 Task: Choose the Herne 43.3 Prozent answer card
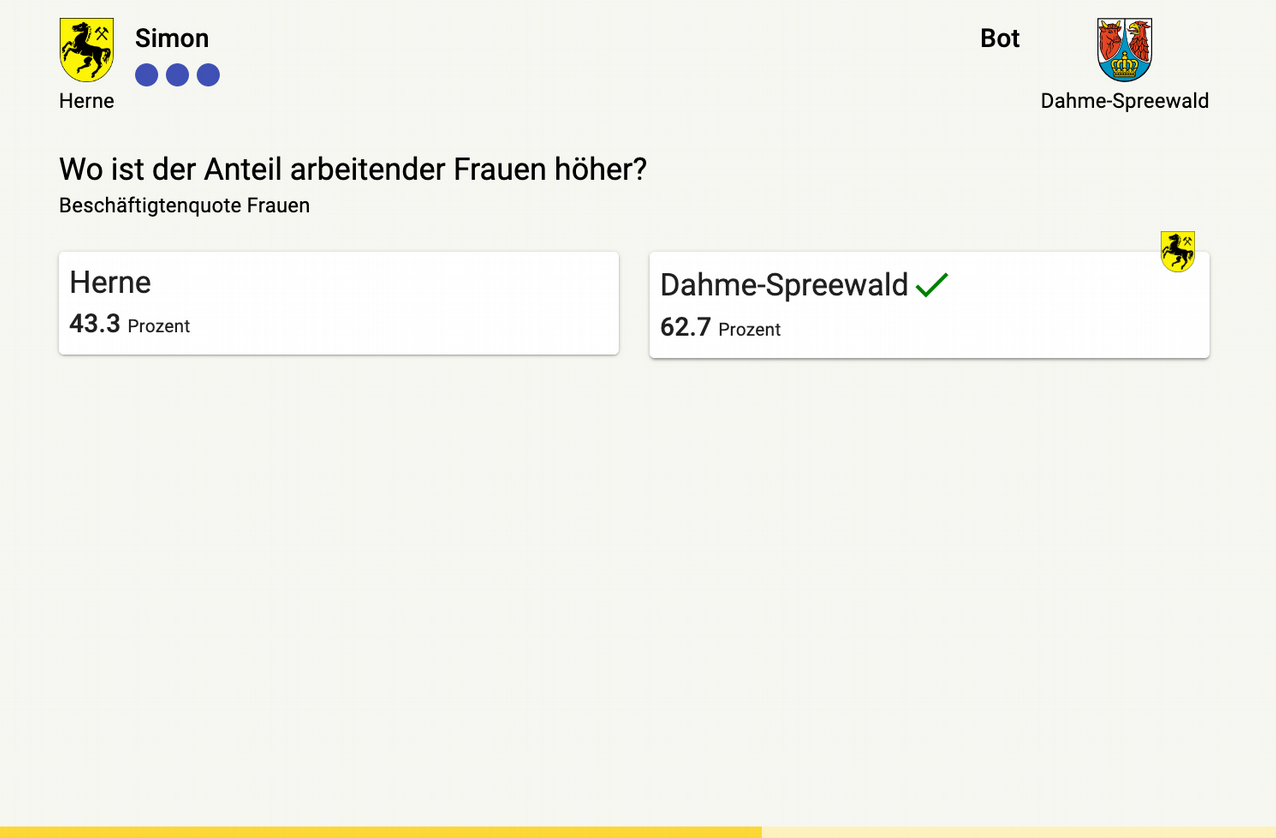(x=338, y=302)
